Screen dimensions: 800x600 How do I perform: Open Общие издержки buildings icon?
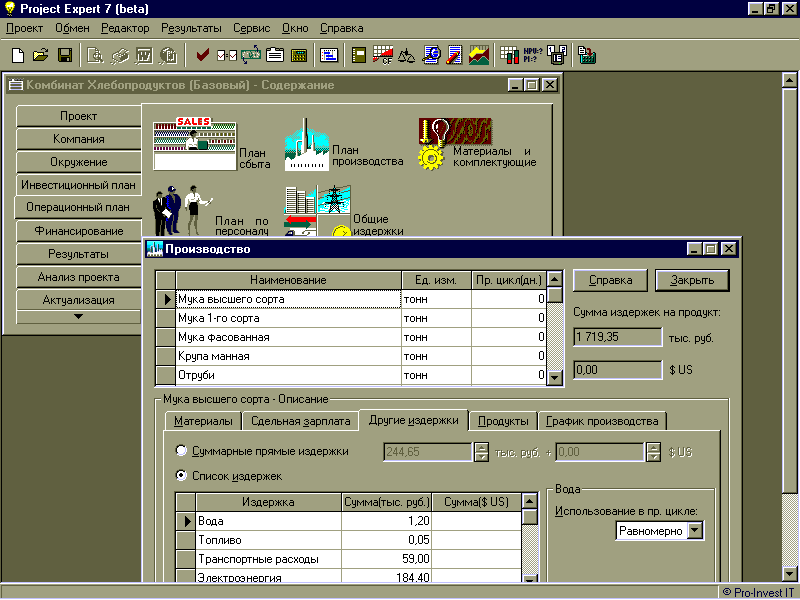click(317, 210)
